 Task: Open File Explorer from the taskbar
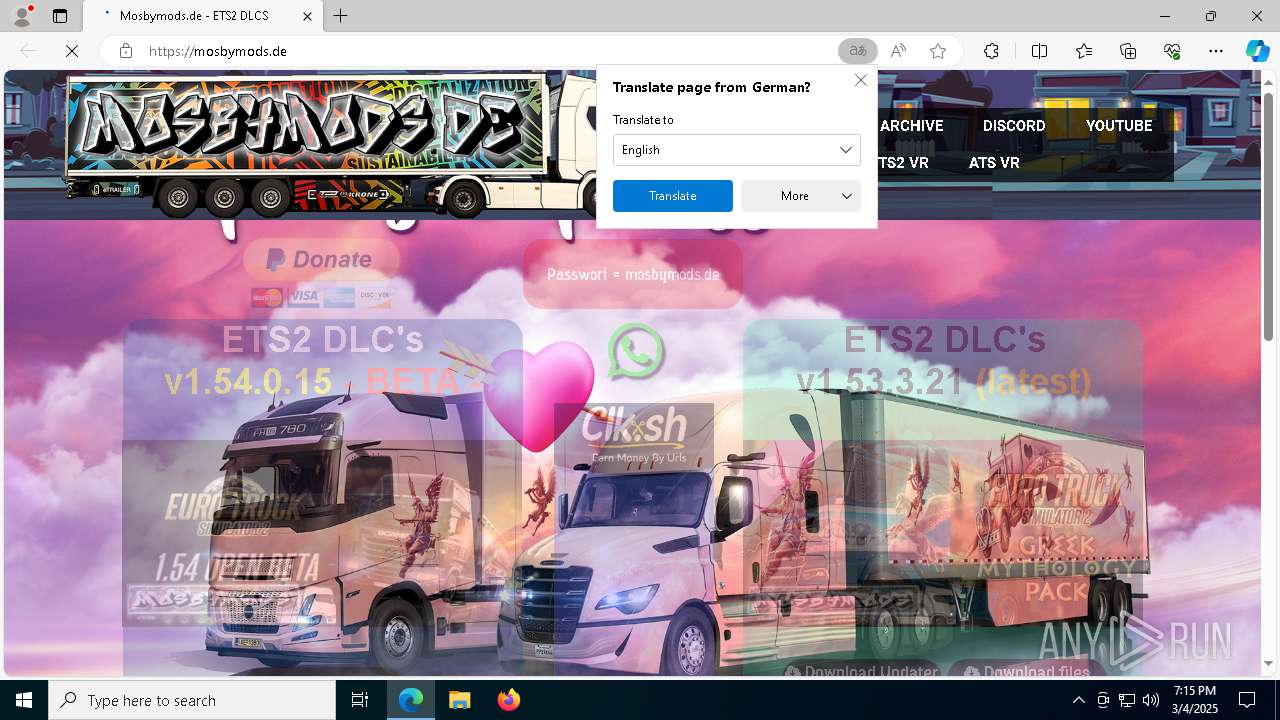click(x=459, y=700)
